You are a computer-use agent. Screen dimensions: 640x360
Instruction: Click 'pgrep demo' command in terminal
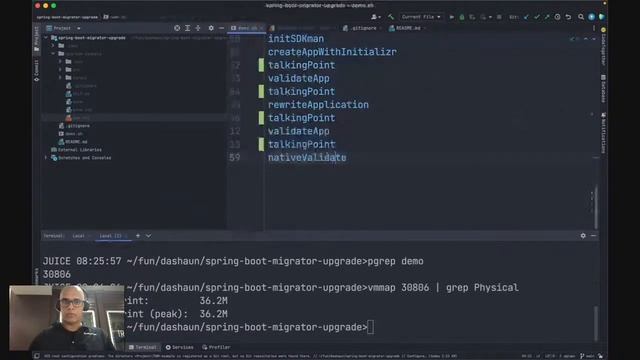(396, 261)
